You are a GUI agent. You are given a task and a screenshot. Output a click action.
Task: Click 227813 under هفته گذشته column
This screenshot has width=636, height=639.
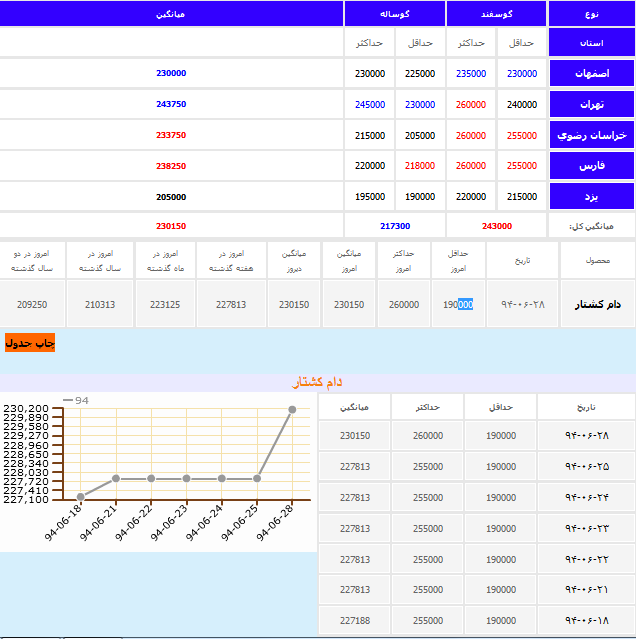click(231, 304)
